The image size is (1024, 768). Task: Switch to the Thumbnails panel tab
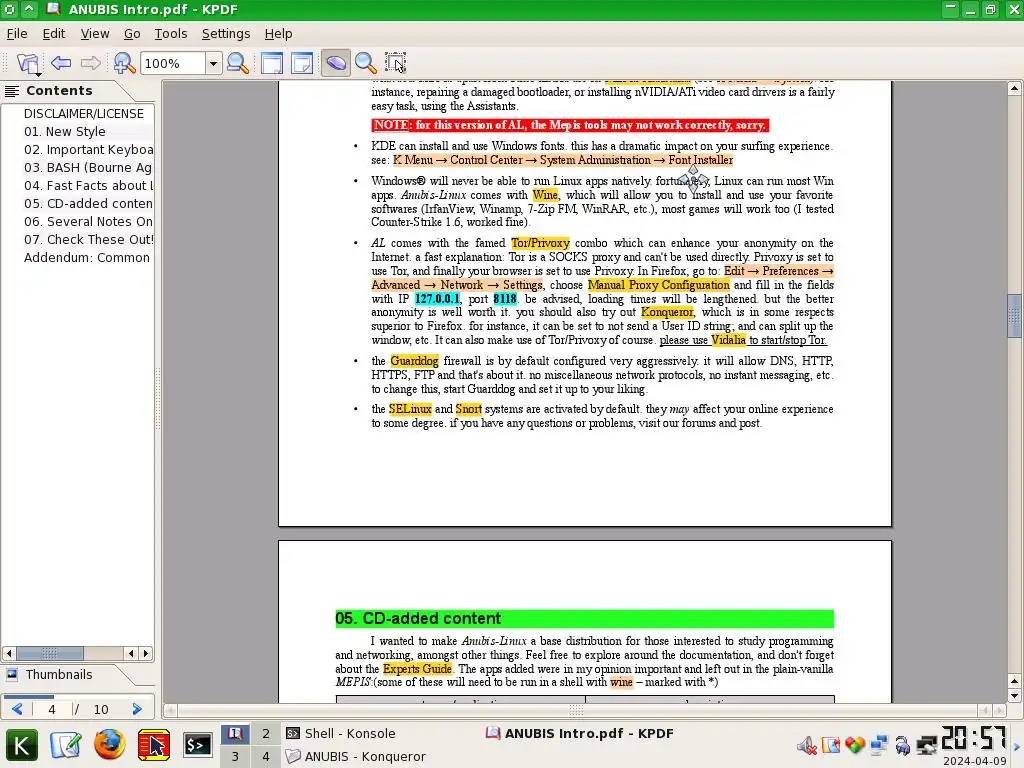59,675
